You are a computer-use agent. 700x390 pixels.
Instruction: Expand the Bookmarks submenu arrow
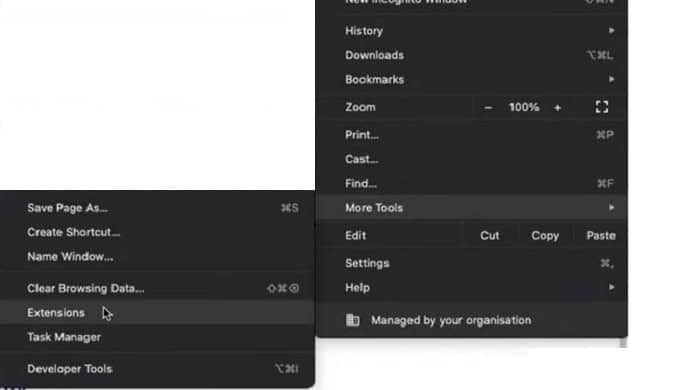pos(611,79)
